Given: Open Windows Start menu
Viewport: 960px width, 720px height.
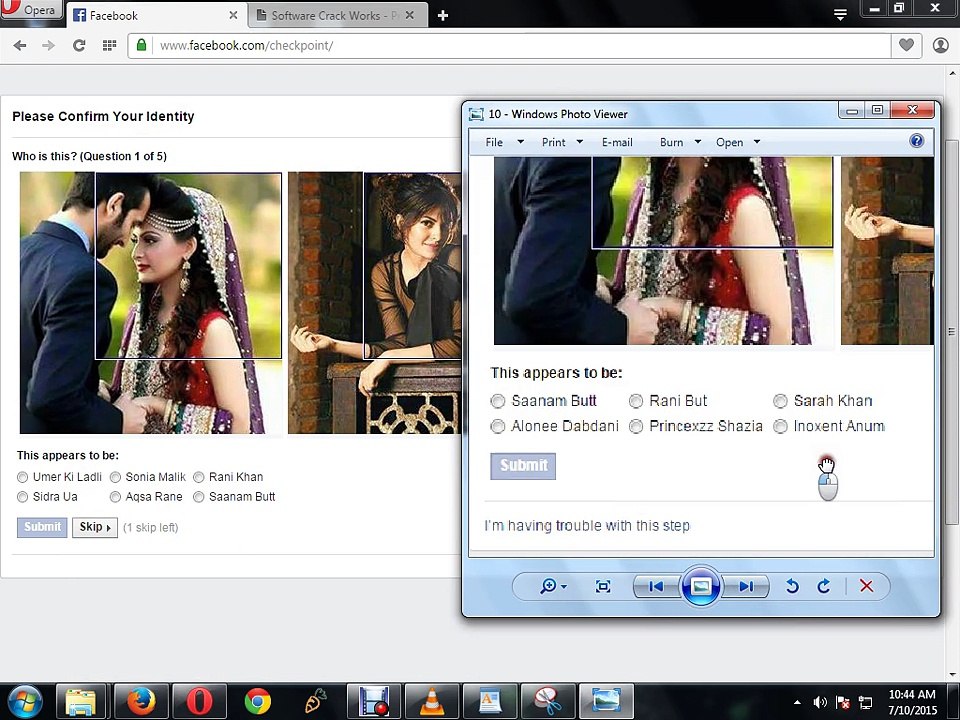Looking at the screenshot, I should pyautogui.click(x=24, y=702).
